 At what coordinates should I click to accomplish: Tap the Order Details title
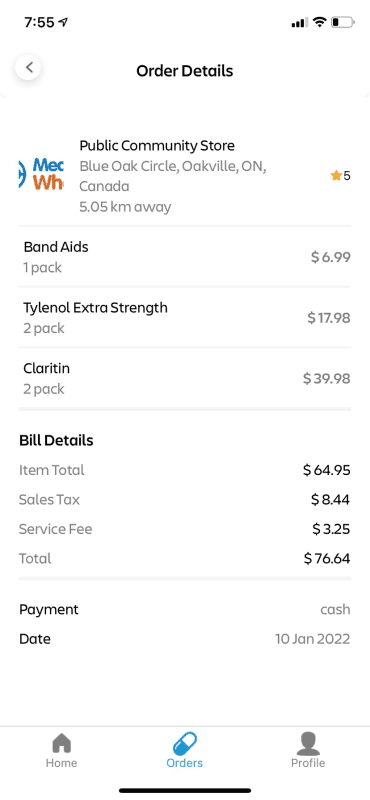[x=185, y=70]
